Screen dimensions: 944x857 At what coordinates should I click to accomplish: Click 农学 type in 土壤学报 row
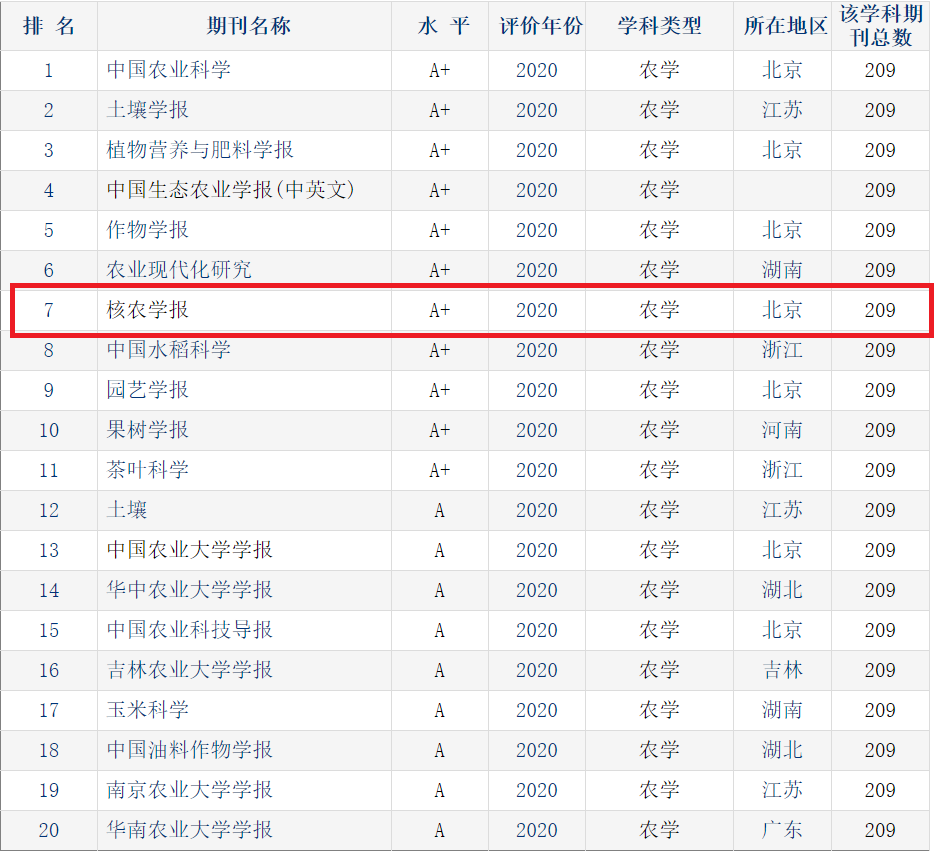pos(659,110)
